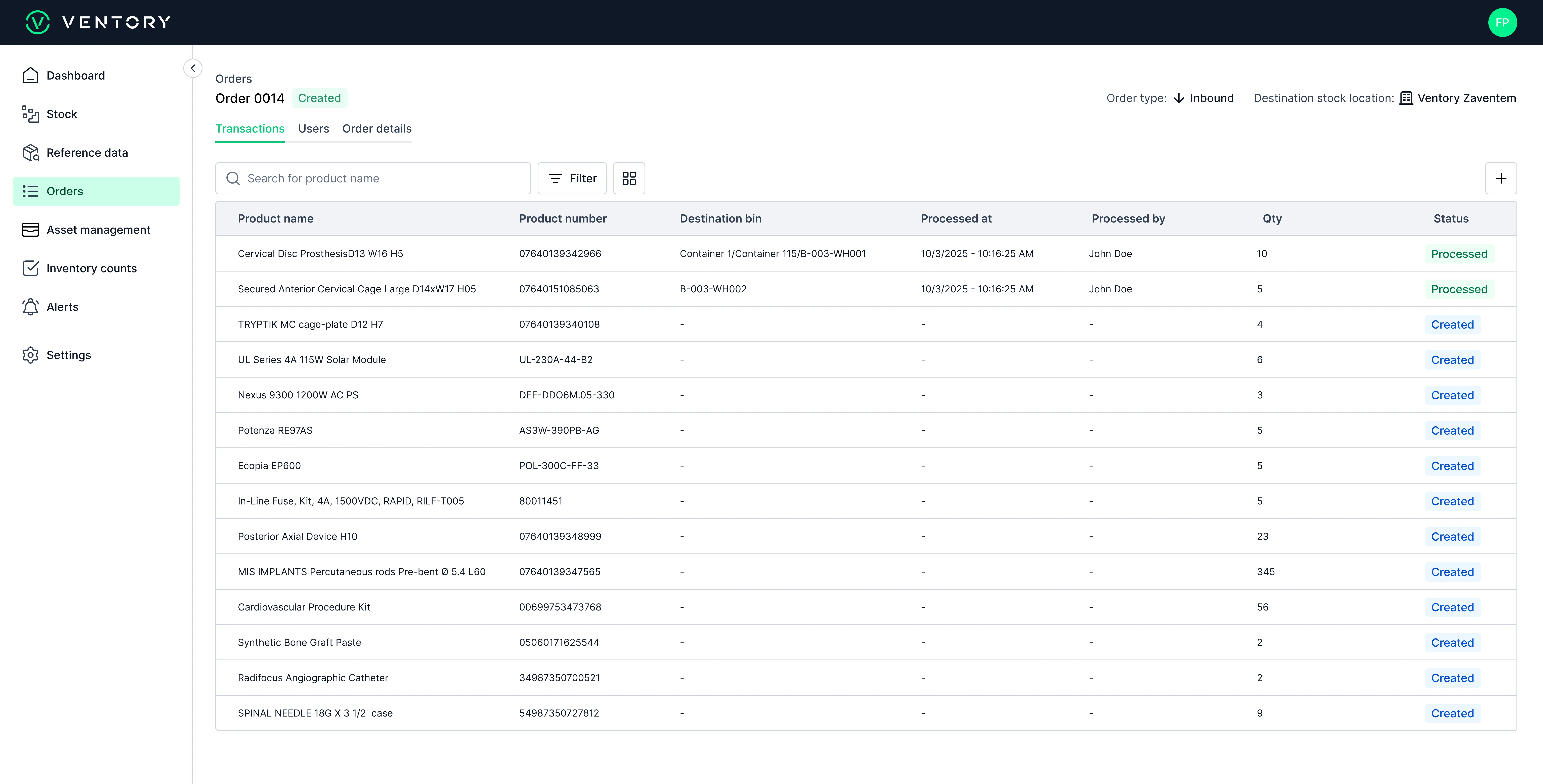The height and width of the screenshot is (784, 1543).
Task: Focus the product name search field
Action: [383, 179]
